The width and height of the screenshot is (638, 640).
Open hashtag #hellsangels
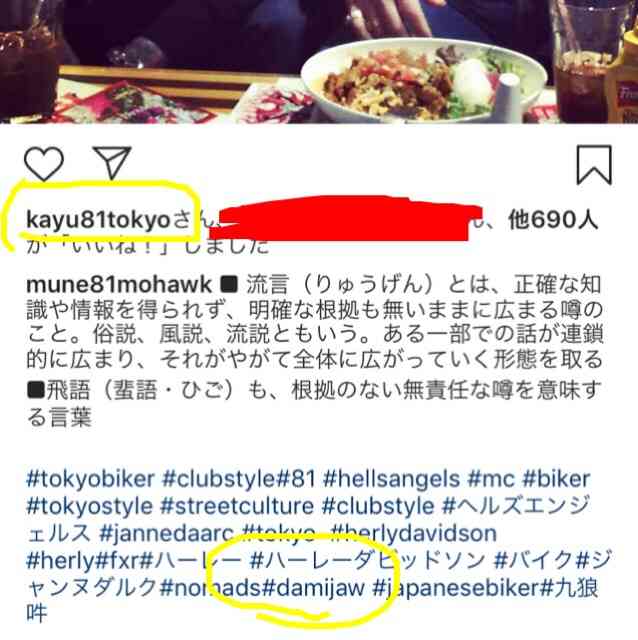tap(391, 479)
